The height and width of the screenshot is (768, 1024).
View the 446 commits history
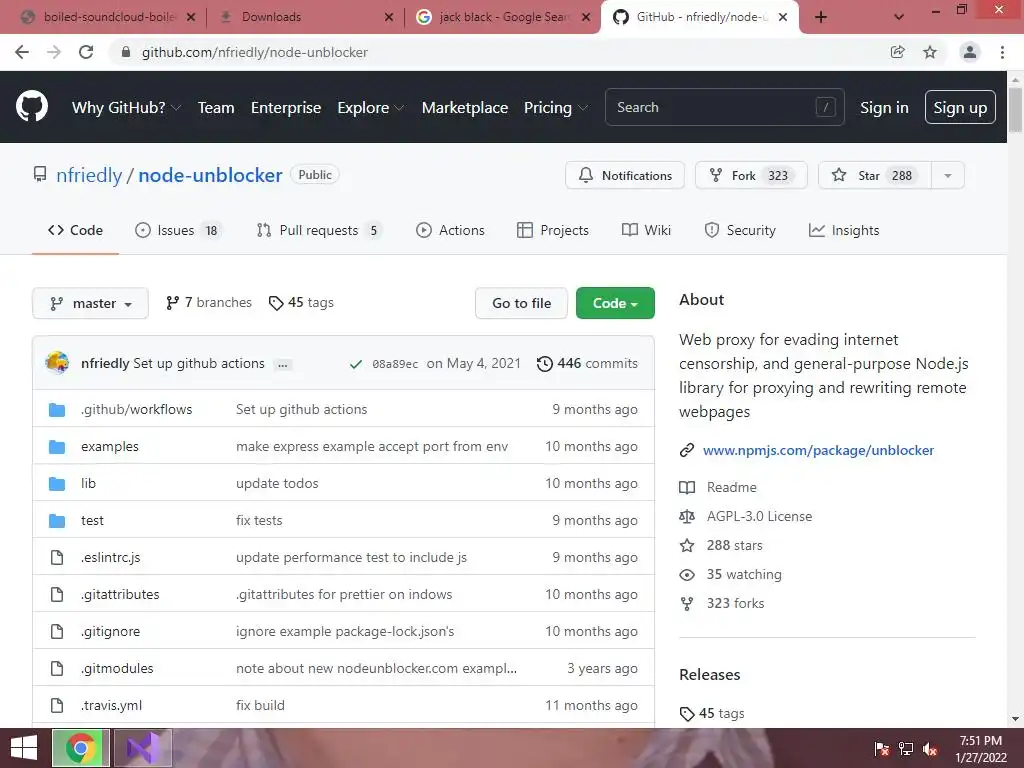(x=587, y=363)
